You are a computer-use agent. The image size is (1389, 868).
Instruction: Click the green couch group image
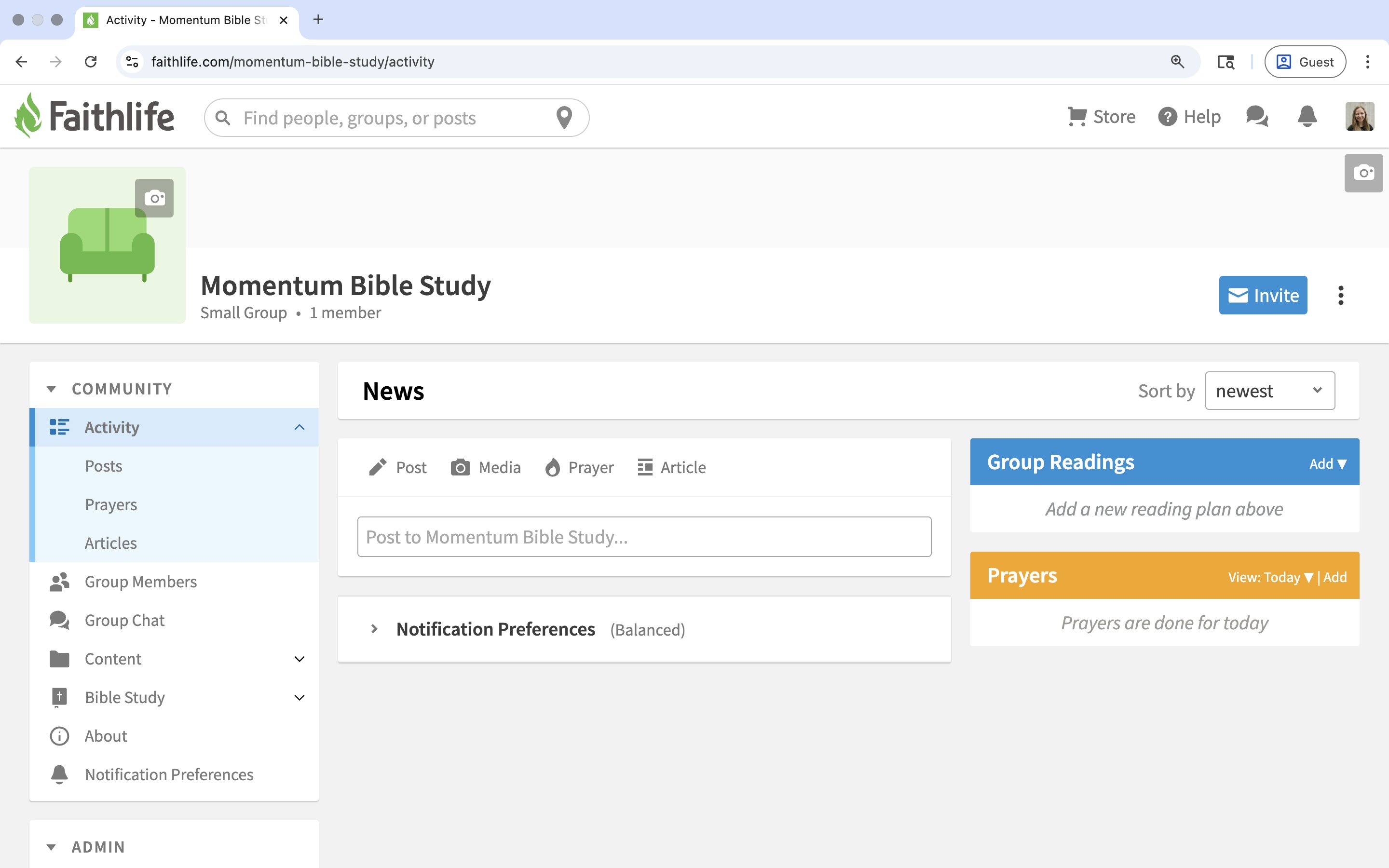coord(108,245)
